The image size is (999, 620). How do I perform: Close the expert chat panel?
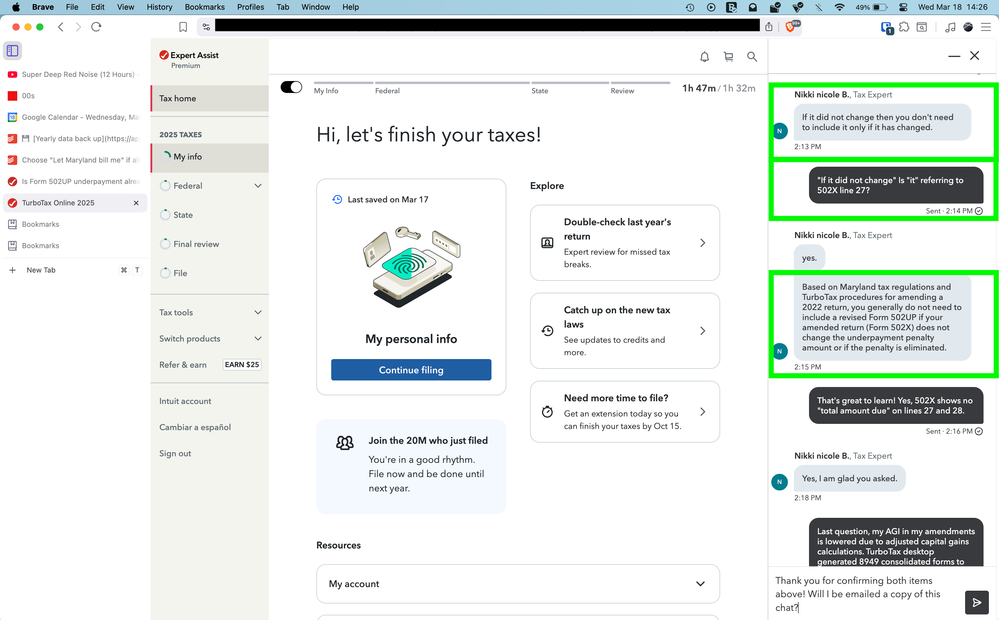pos(975,55)
